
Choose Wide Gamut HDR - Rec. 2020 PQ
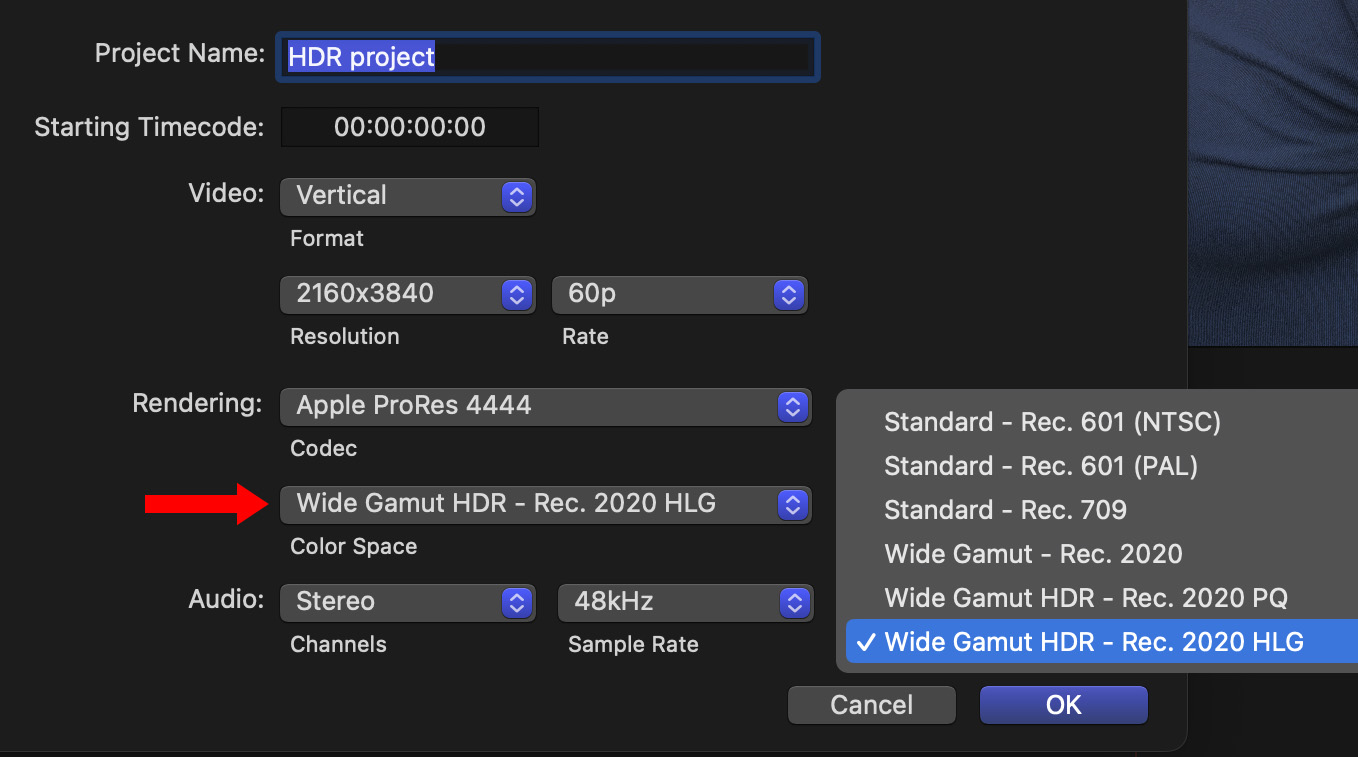click(x=1085, y=598)
